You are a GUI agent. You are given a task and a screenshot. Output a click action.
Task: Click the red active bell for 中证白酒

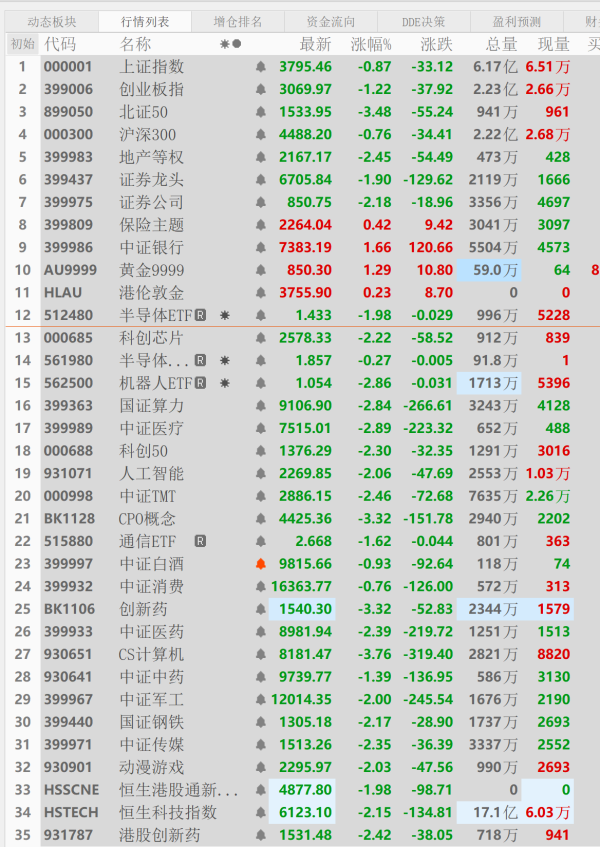pyautogui.click(x=260, y=564)
